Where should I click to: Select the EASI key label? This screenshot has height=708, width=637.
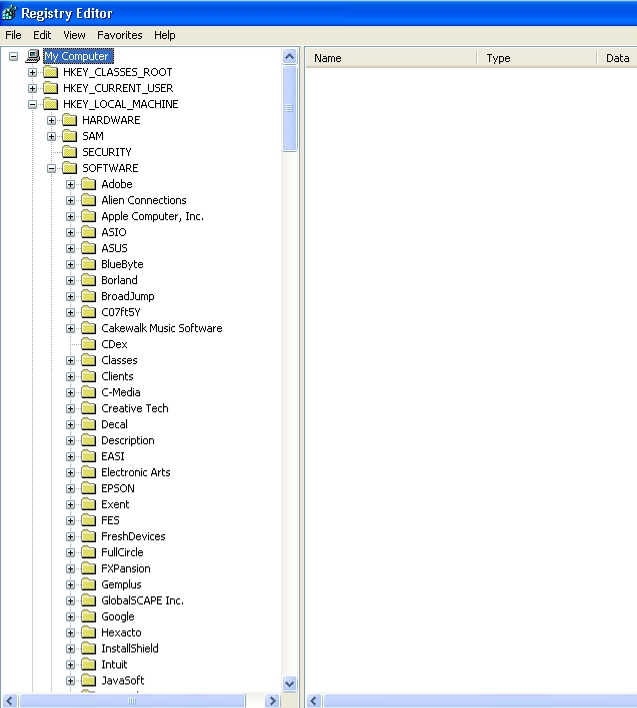[x=112, y=456]
